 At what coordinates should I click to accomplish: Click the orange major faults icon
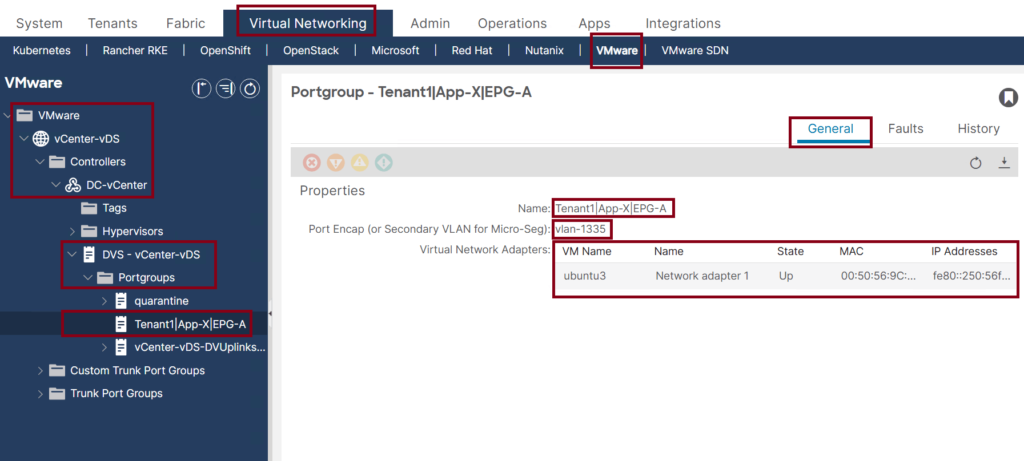tap(336, 163)
